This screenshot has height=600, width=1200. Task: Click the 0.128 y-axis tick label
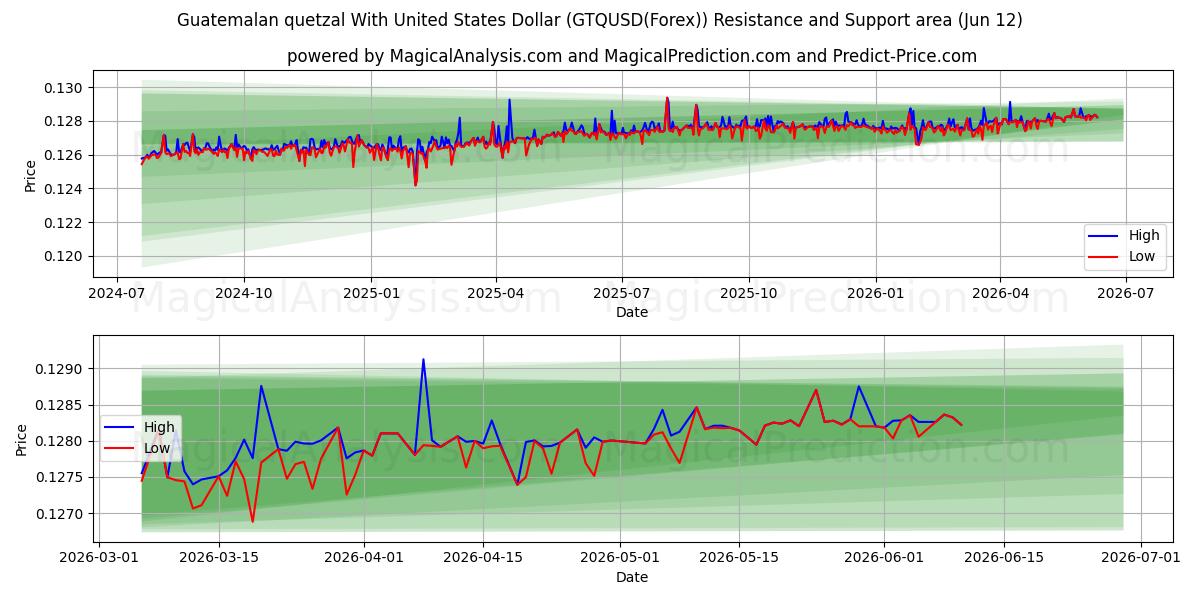pos(64,121)
